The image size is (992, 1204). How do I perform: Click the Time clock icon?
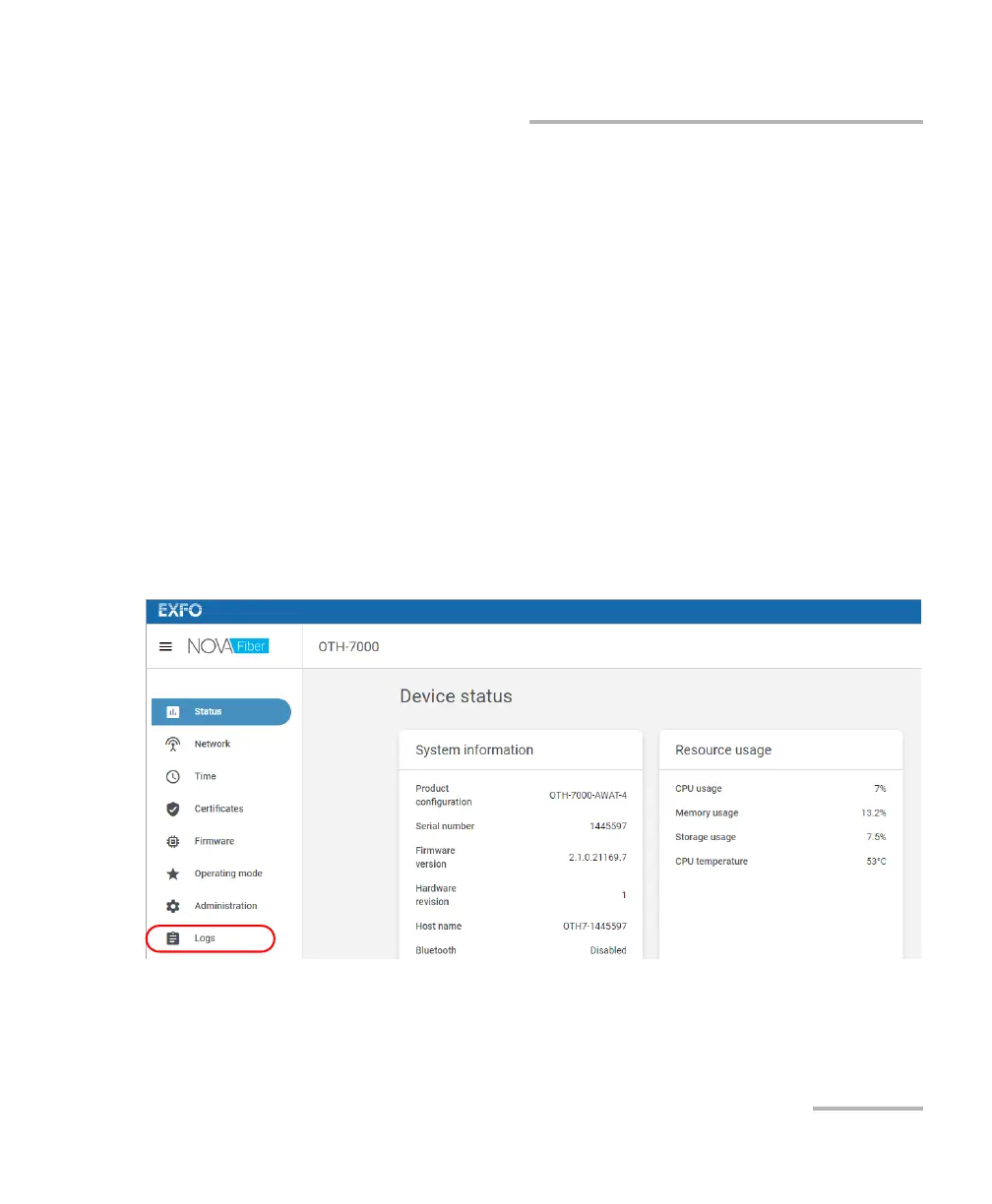click(x=173, y=776)
